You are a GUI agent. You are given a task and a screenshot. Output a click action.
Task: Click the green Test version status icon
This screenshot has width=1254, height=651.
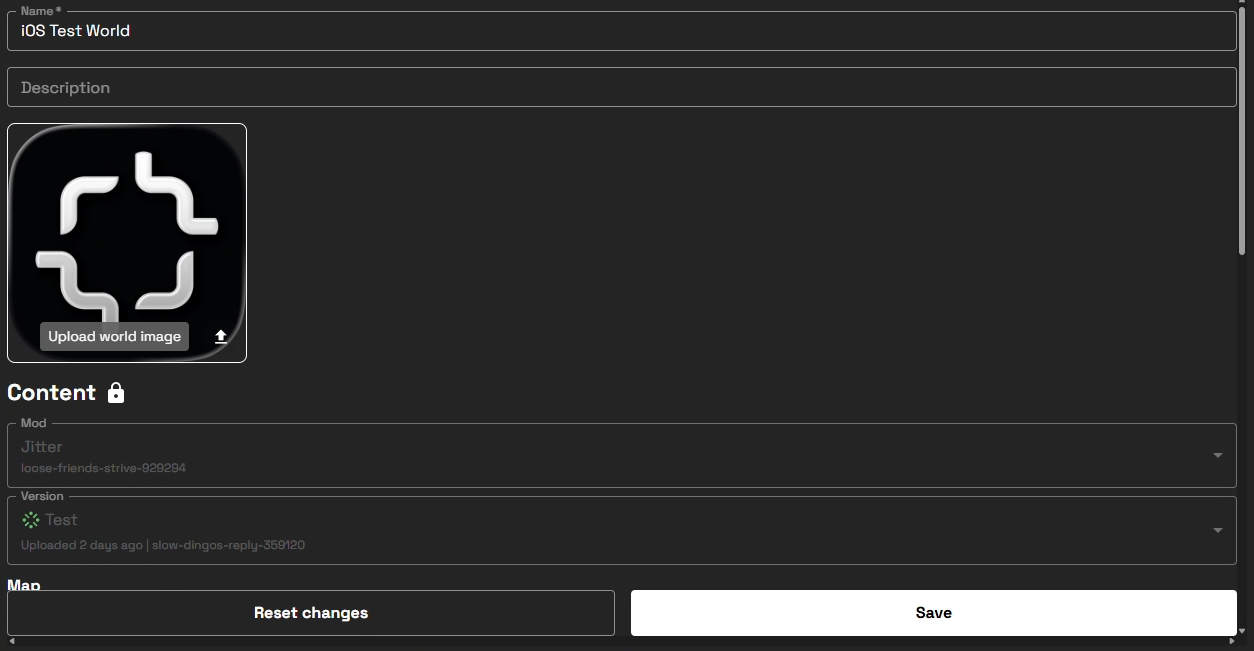pyautogui.click(x=31, y=520)
